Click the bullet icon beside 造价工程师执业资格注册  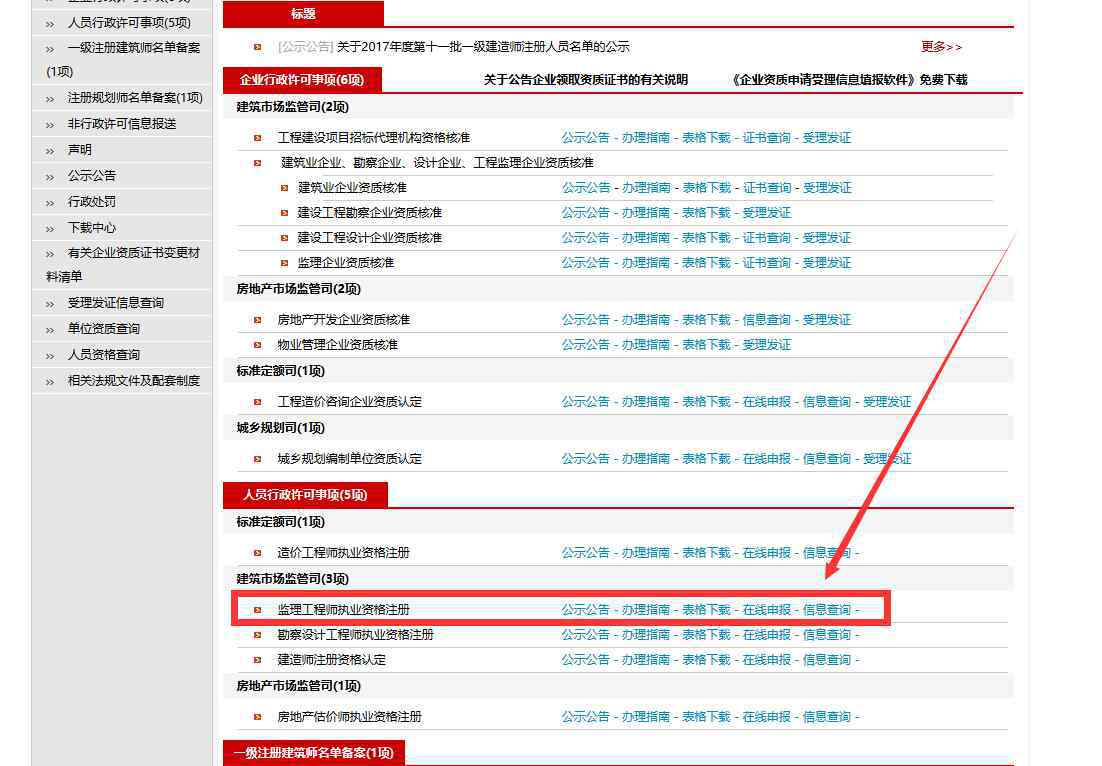tap(258, 553)
